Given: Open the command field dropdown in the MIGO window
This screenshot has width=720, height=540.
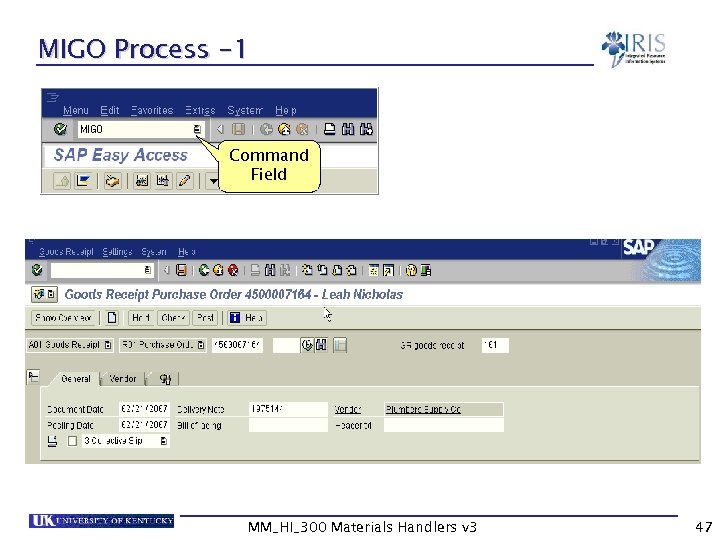Looking at the screenshot, I should pyautogui.click(x=148, y=270).
